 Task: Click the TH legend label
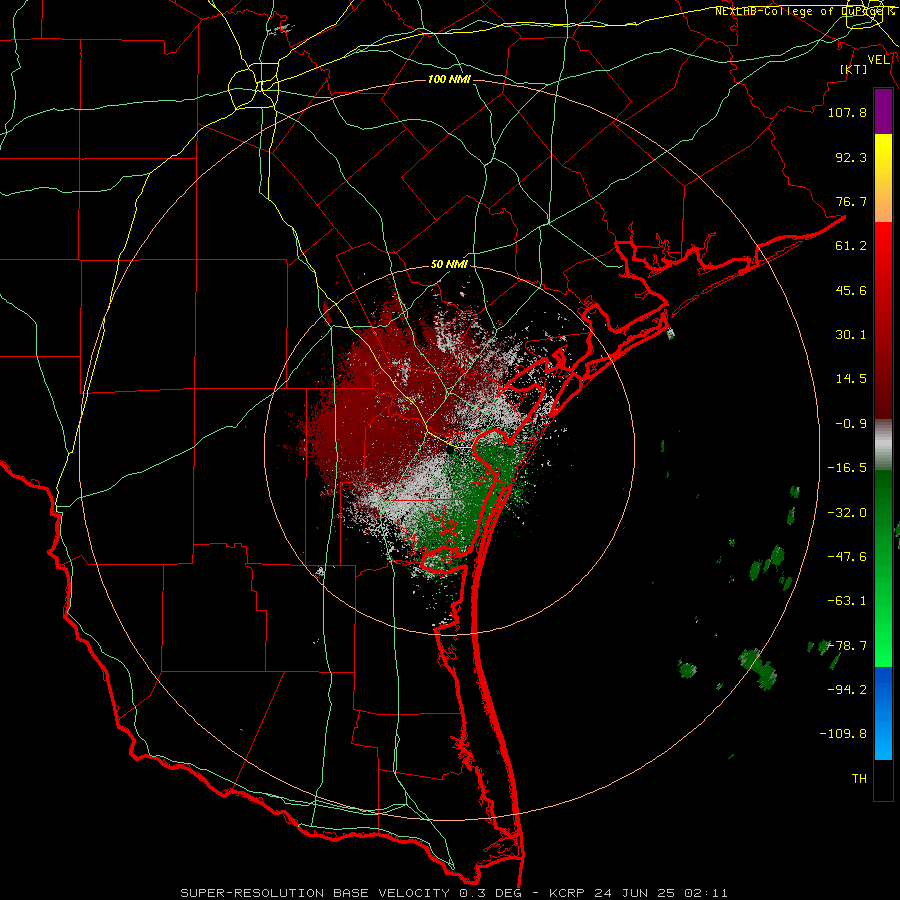[859, 779]
